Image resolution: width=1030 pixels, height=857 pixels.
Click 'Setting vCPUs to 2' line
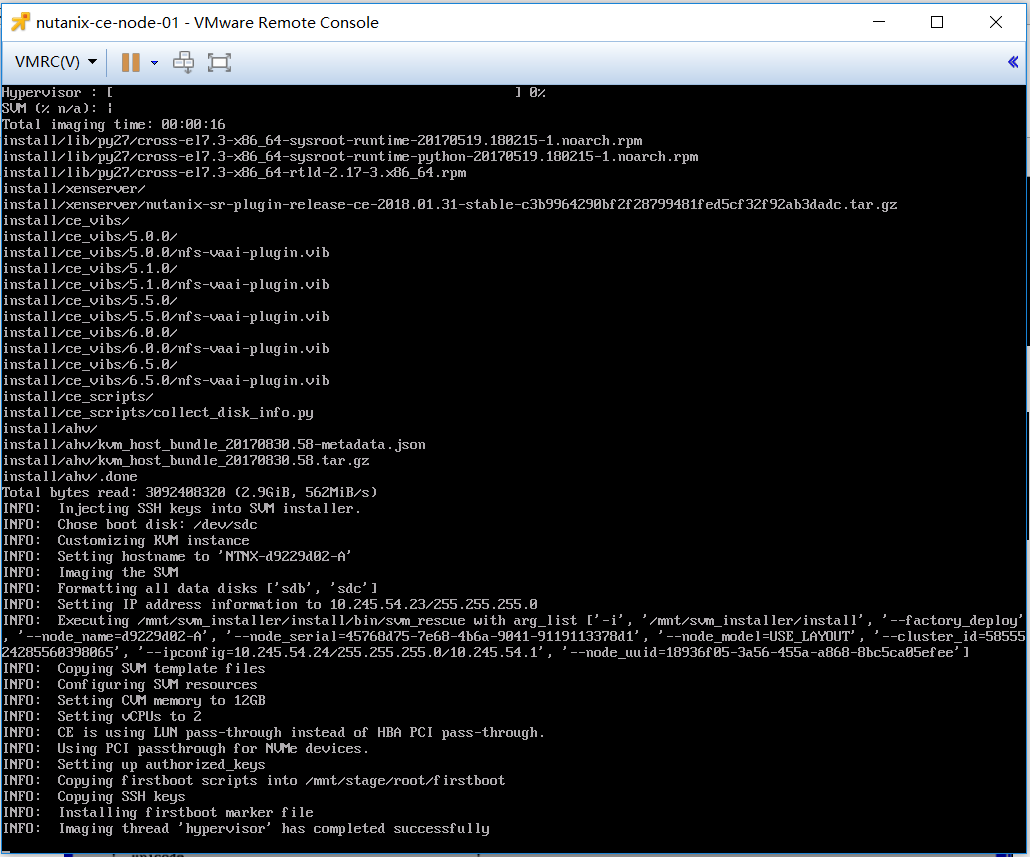pos(102,716)
